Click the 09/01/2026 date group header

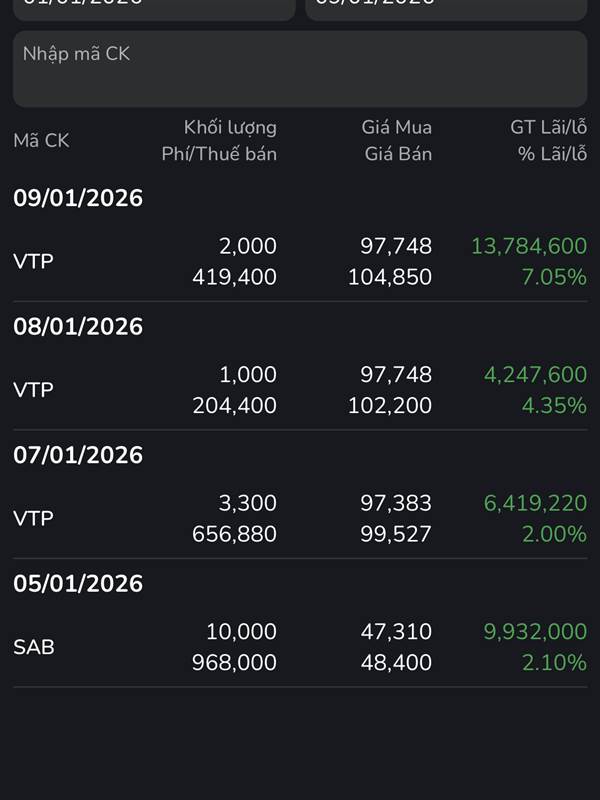[78, 198]
